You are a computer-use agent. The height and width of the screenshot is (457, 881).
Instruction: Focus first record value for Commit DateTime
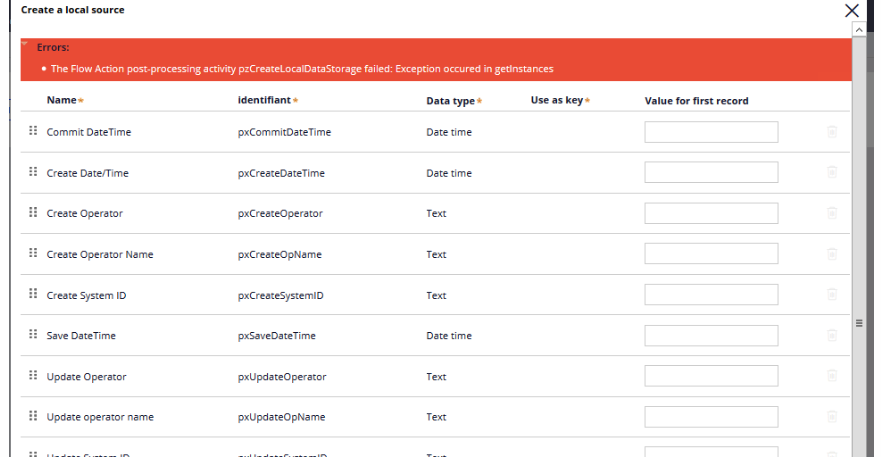711,132
